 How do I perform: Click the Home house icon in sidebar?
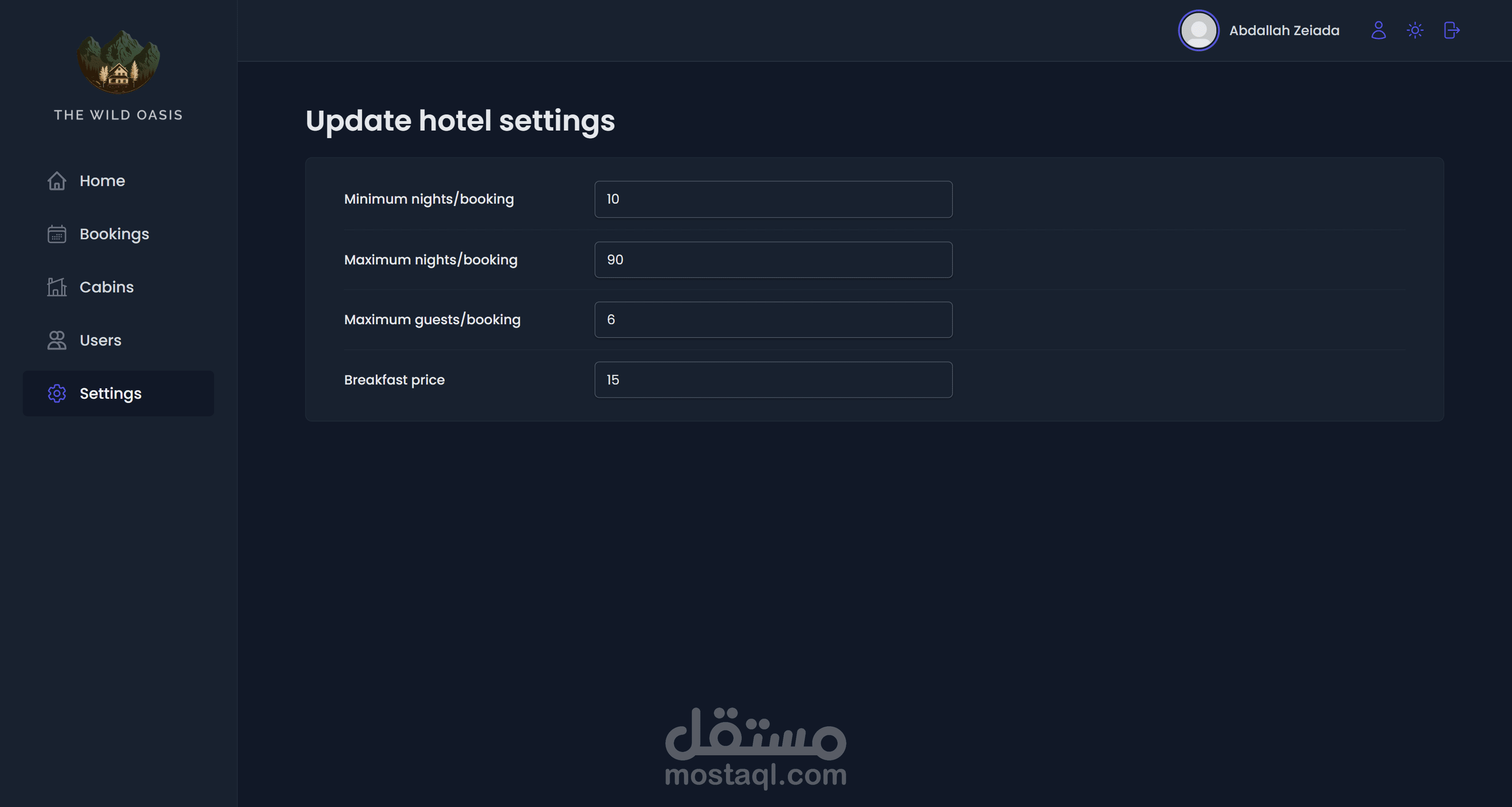[57, 181]
